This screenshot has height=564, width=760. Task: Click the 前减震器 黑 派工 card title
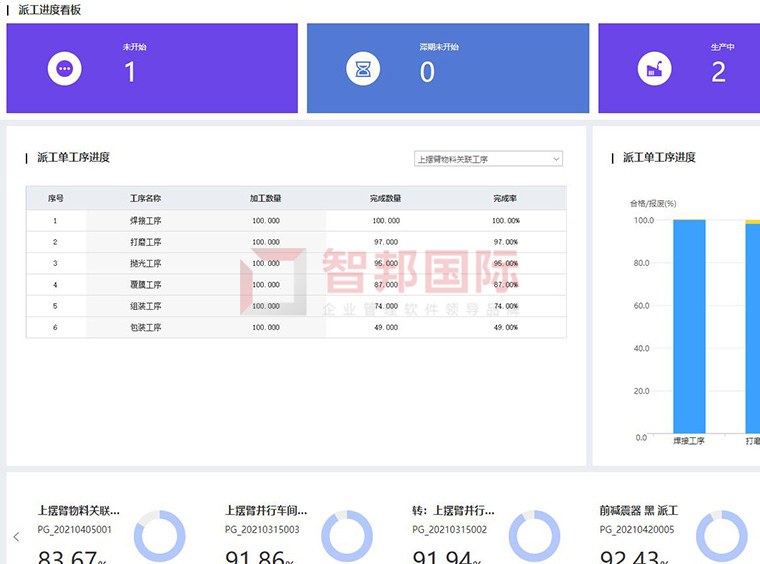pos(639,510)
